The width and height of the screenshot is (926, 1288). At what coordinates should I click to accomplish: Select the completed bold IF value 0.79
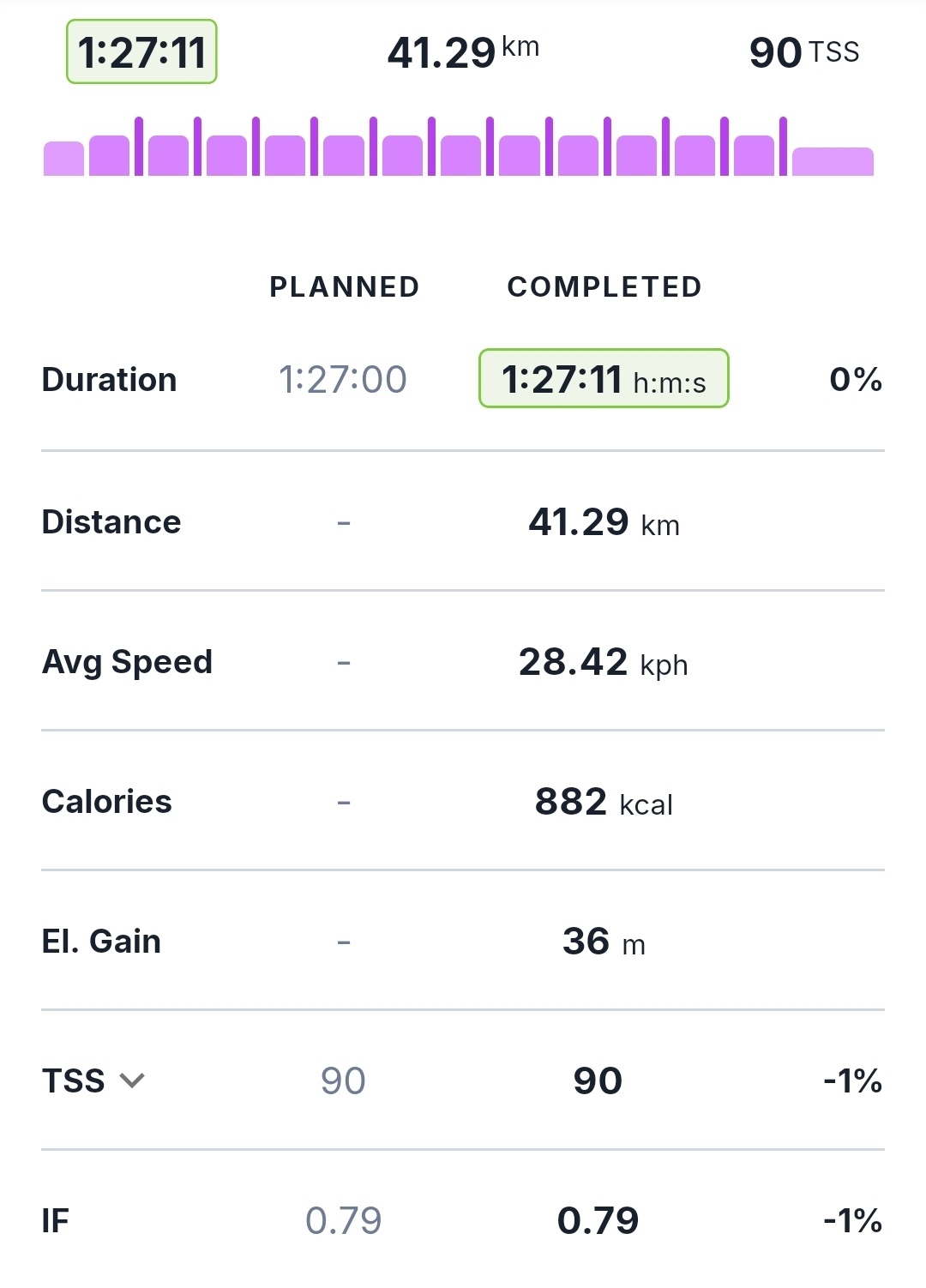pyautogui.click(x=598, y=1220)
